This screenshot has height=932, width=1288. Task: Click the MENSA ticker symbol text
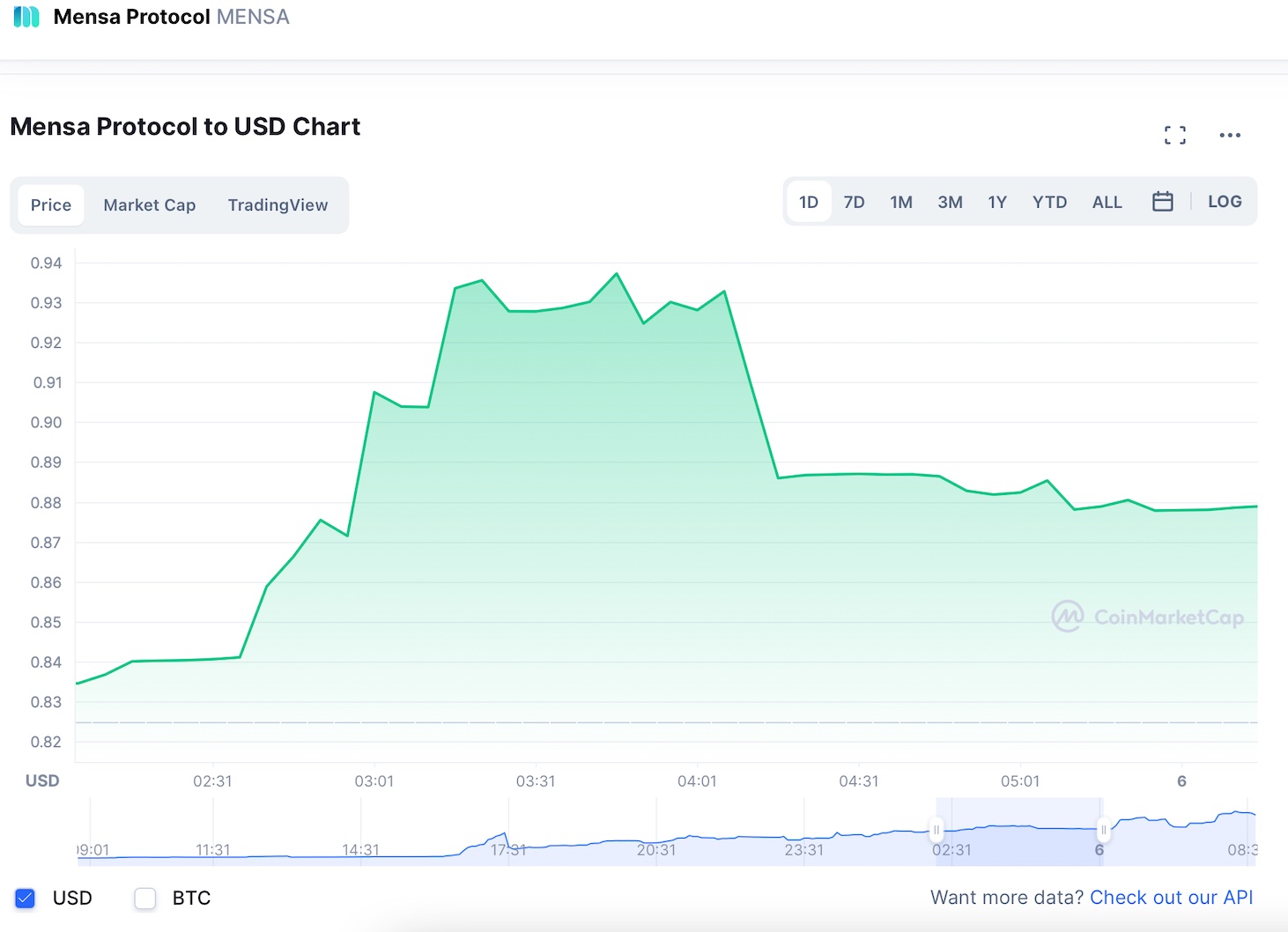tap(253, 17)
